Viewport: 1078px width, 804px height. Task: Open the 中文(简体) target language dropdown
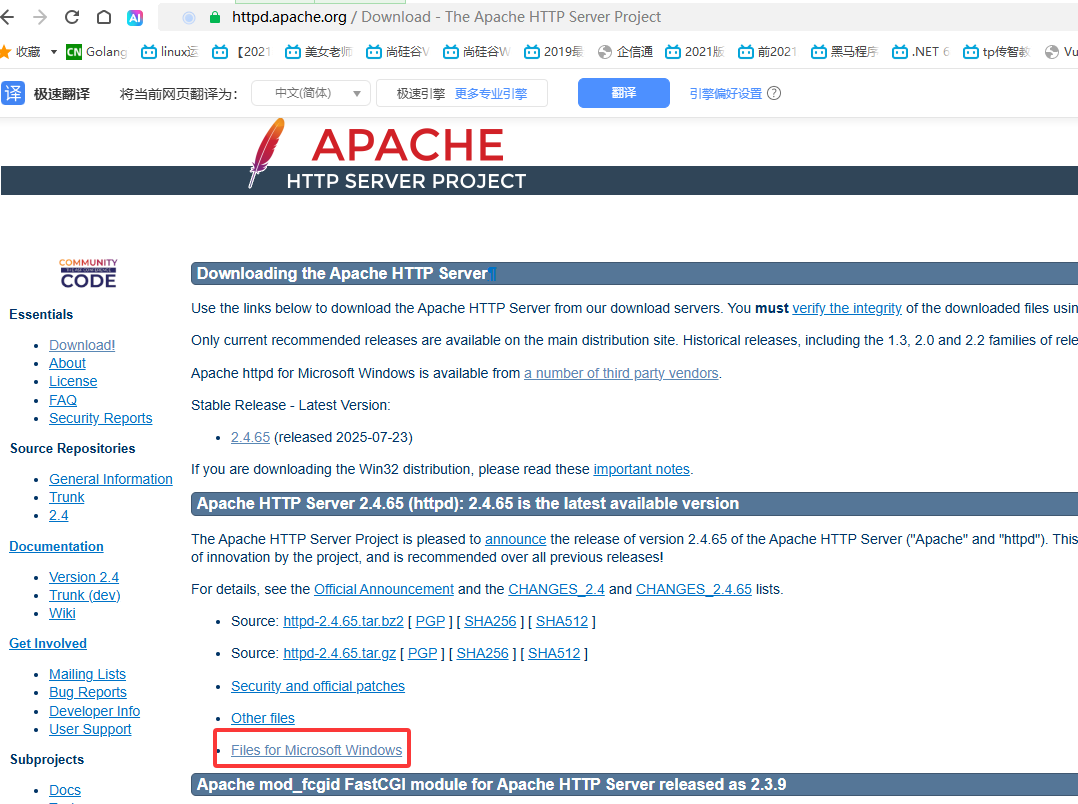pos(311,93)
